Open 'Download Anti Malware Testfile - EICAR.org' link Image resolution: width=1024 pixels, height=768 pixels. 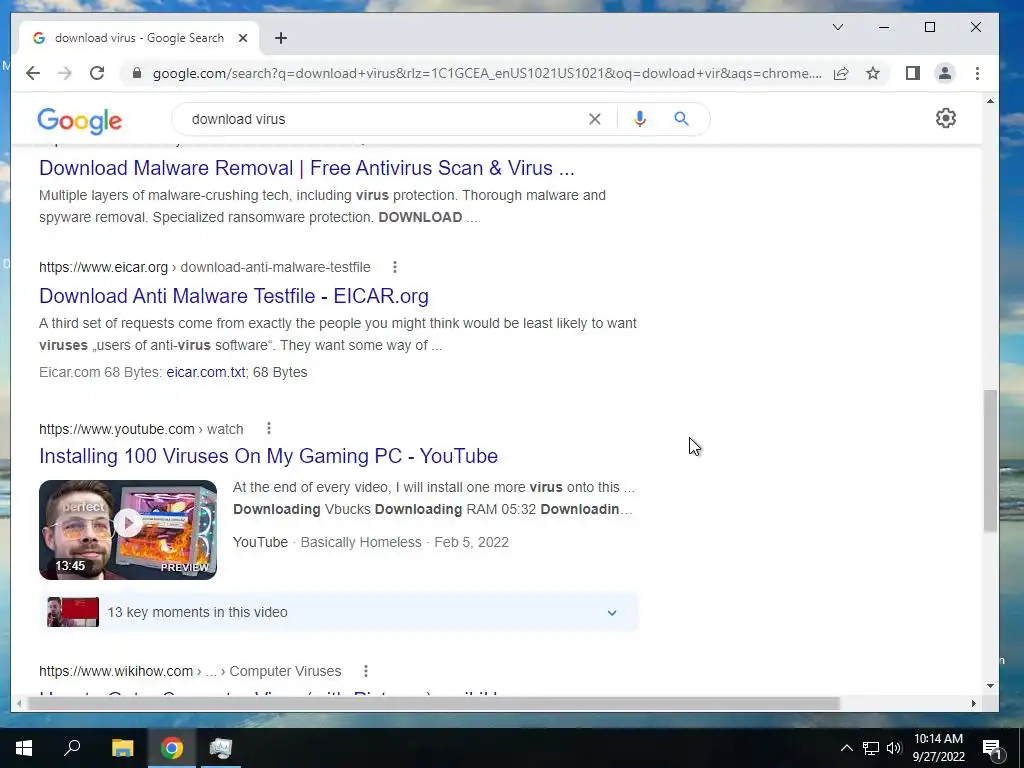click(x=234, y=296)
